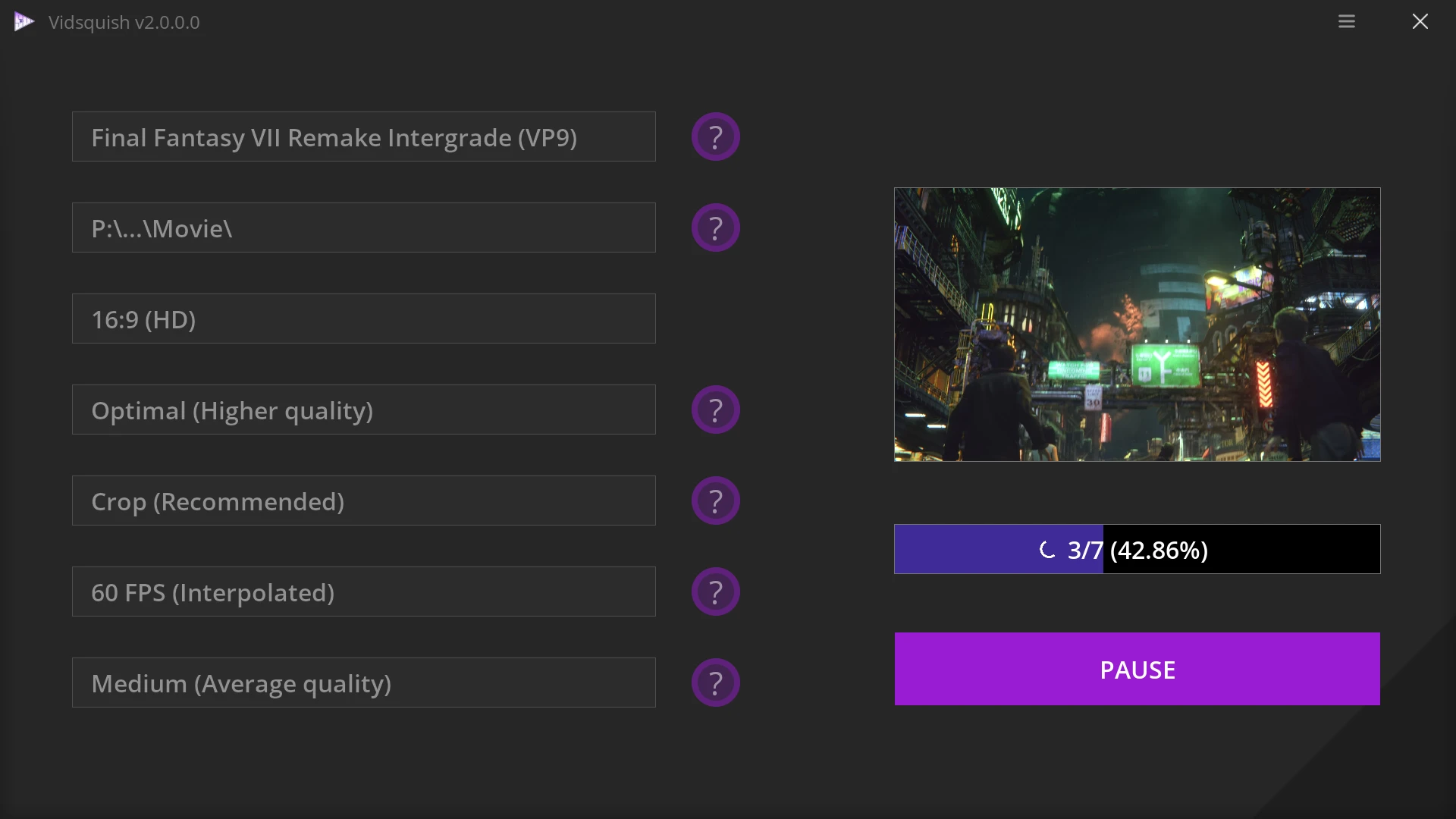
Task: Open the 60 FPS (Interpolated) dropdown
Action: (x=364, y=592)
